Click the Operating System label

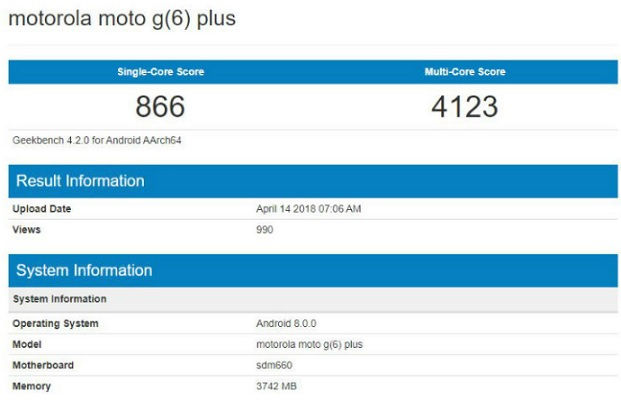tap(55, 324)
